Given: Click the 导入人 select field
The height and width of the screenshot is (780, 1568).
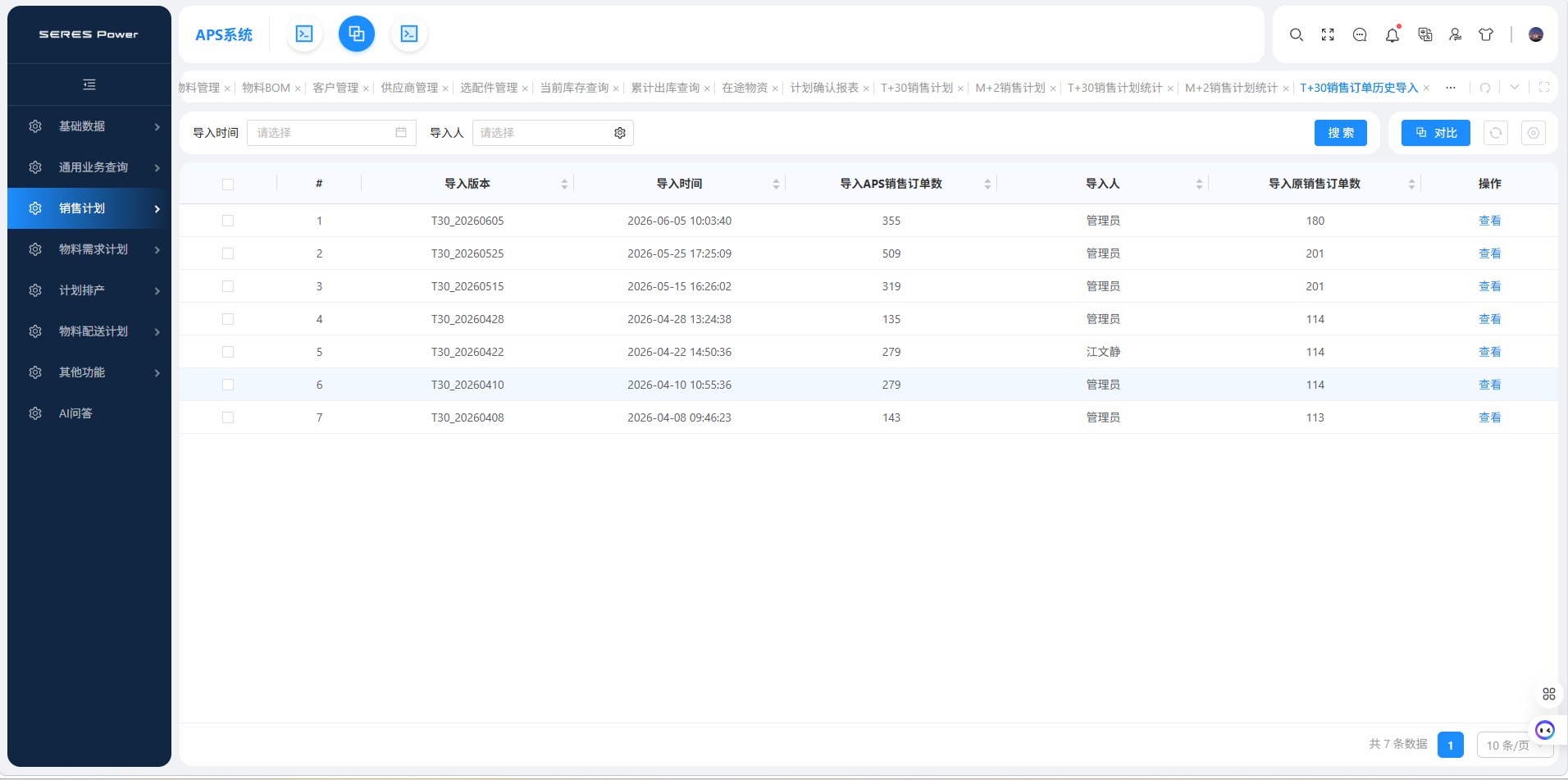Looking at the screenshot, I should point(553,133).
